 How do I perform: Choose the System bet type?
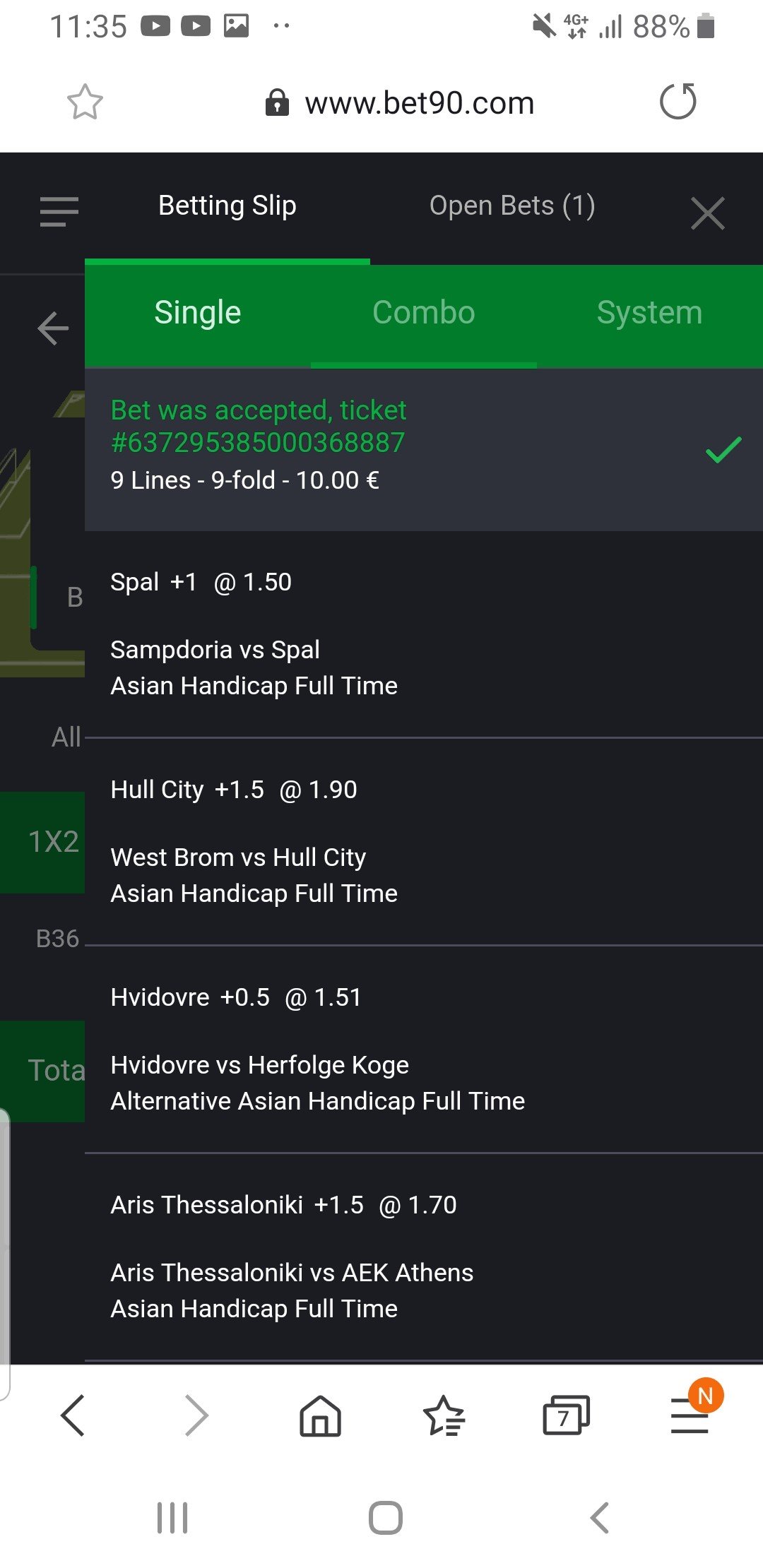[649, 313]
